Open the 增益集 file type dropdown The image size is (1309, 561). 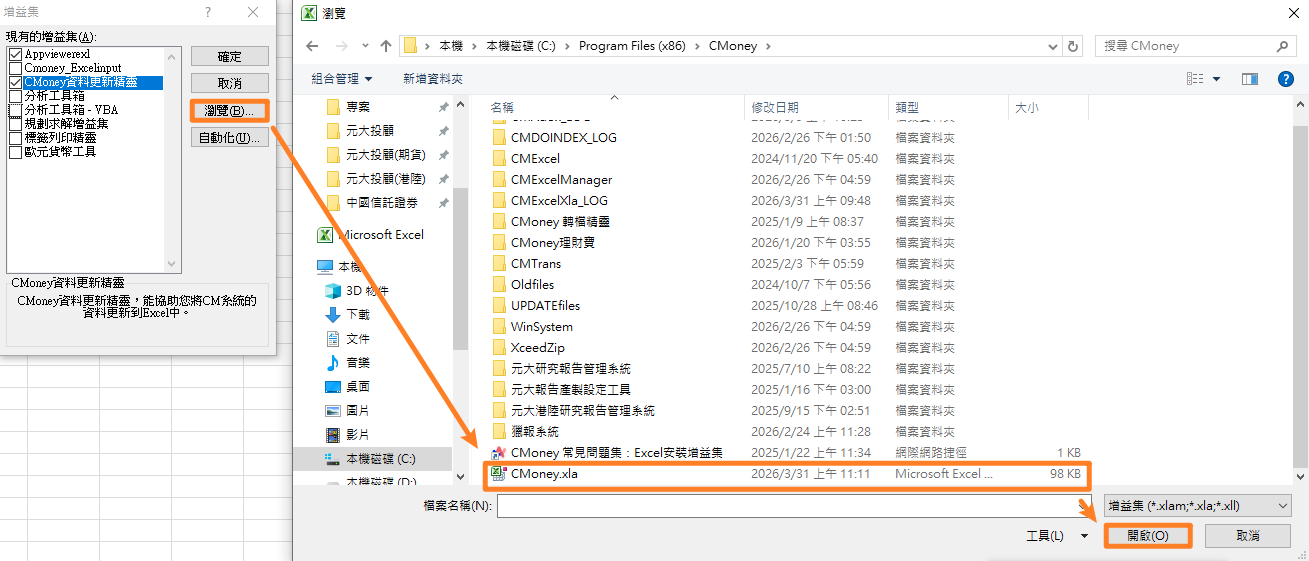pyautogui.click(x=1197, y=506)
